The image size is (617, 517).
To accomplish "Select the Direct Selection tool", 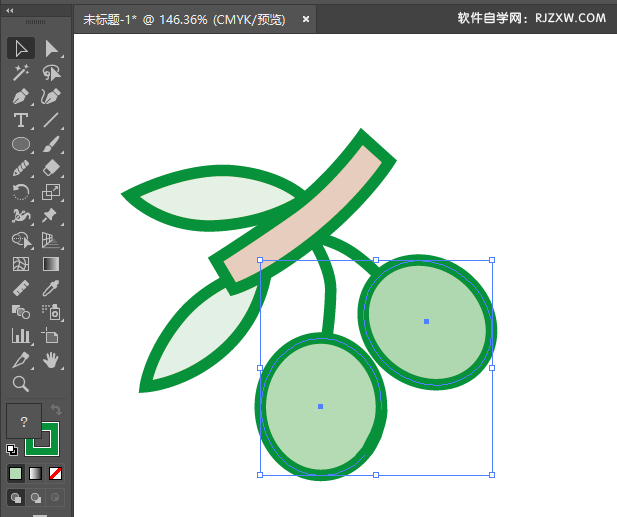I will coord(51,49).
